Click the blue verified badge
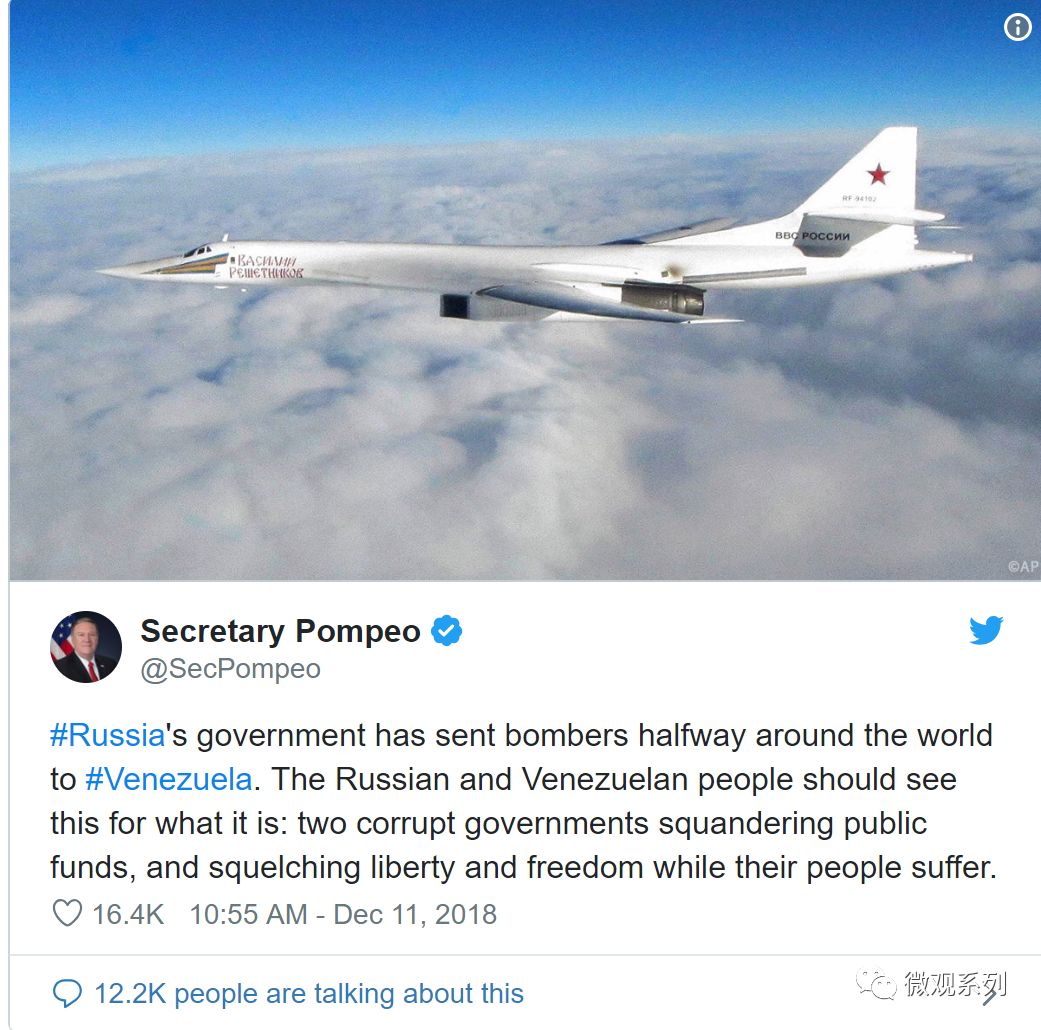The image size is (1041, 1030). tap(447, 630)
